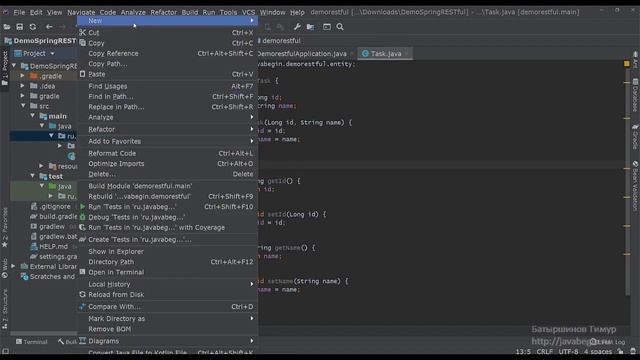The width and height of the screenshot is (640, 360).
Task: Open the Project tool window sidebar tab
Action: [x=5, y=68]
